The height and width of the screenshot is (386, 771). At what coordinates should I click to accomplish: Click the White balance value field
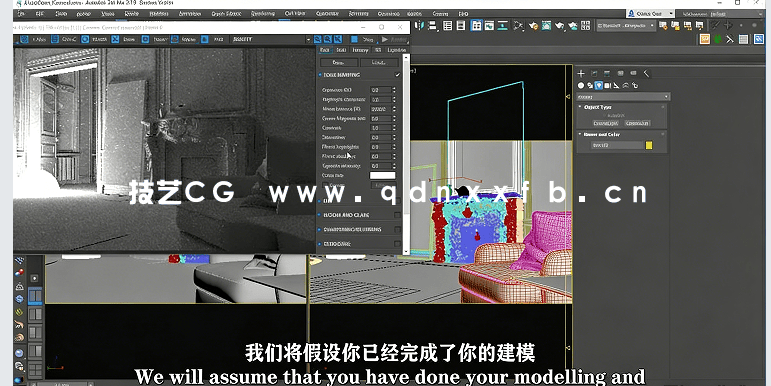pyautogui.click(x=381, y=109)
